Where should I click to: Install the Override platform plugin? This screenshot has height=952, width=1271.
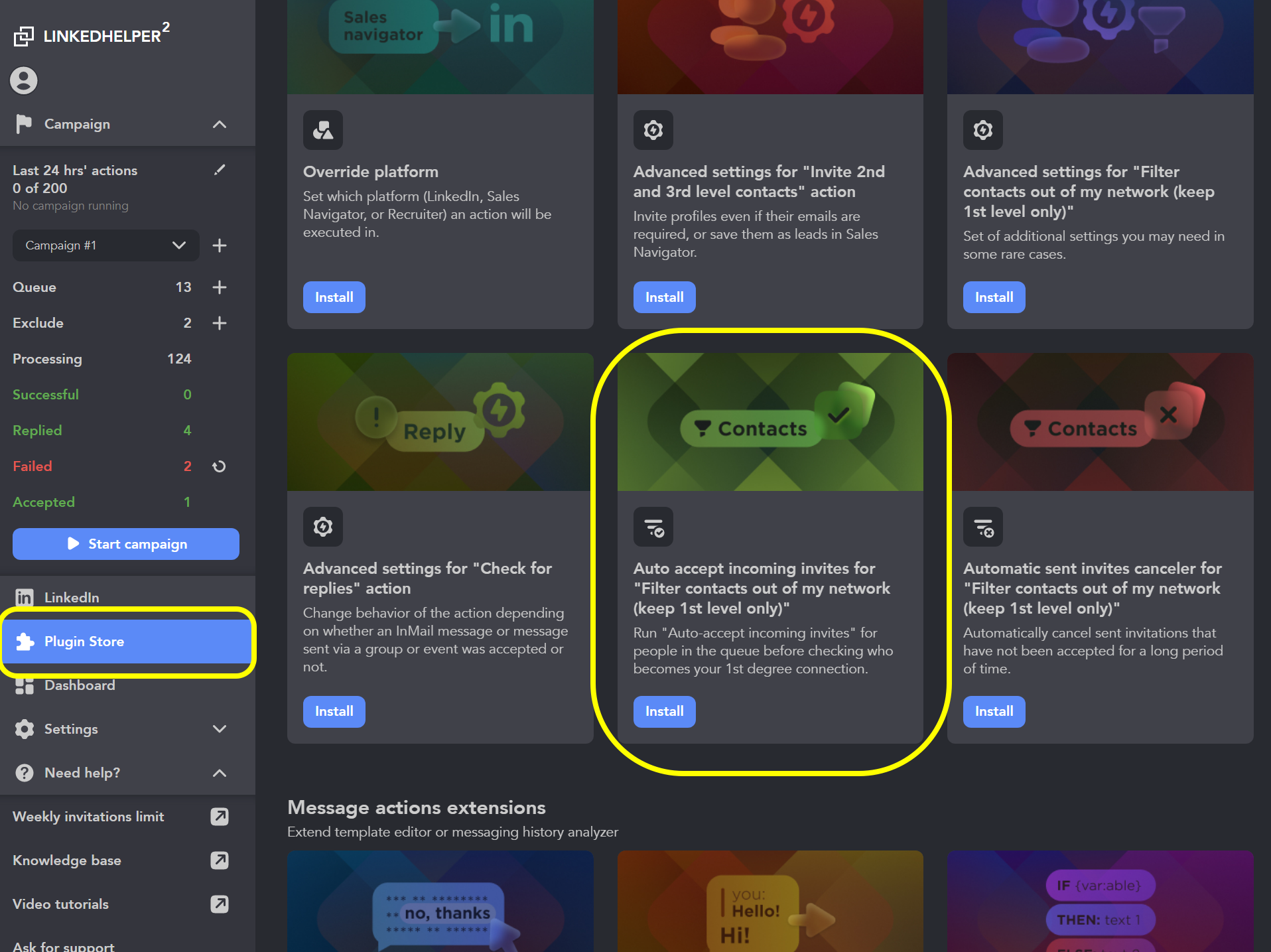pyautogui.click(x=334, y=297)
